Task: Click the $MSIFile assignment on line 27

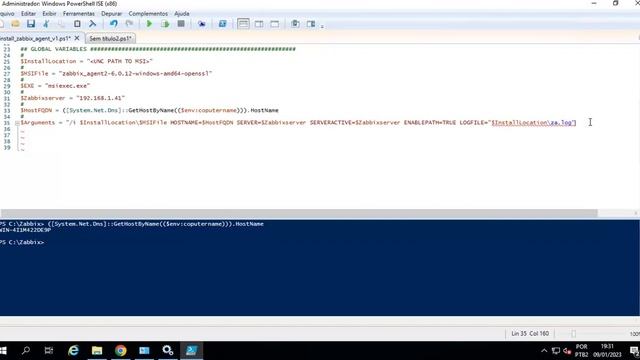Action: tap(116, 73)
